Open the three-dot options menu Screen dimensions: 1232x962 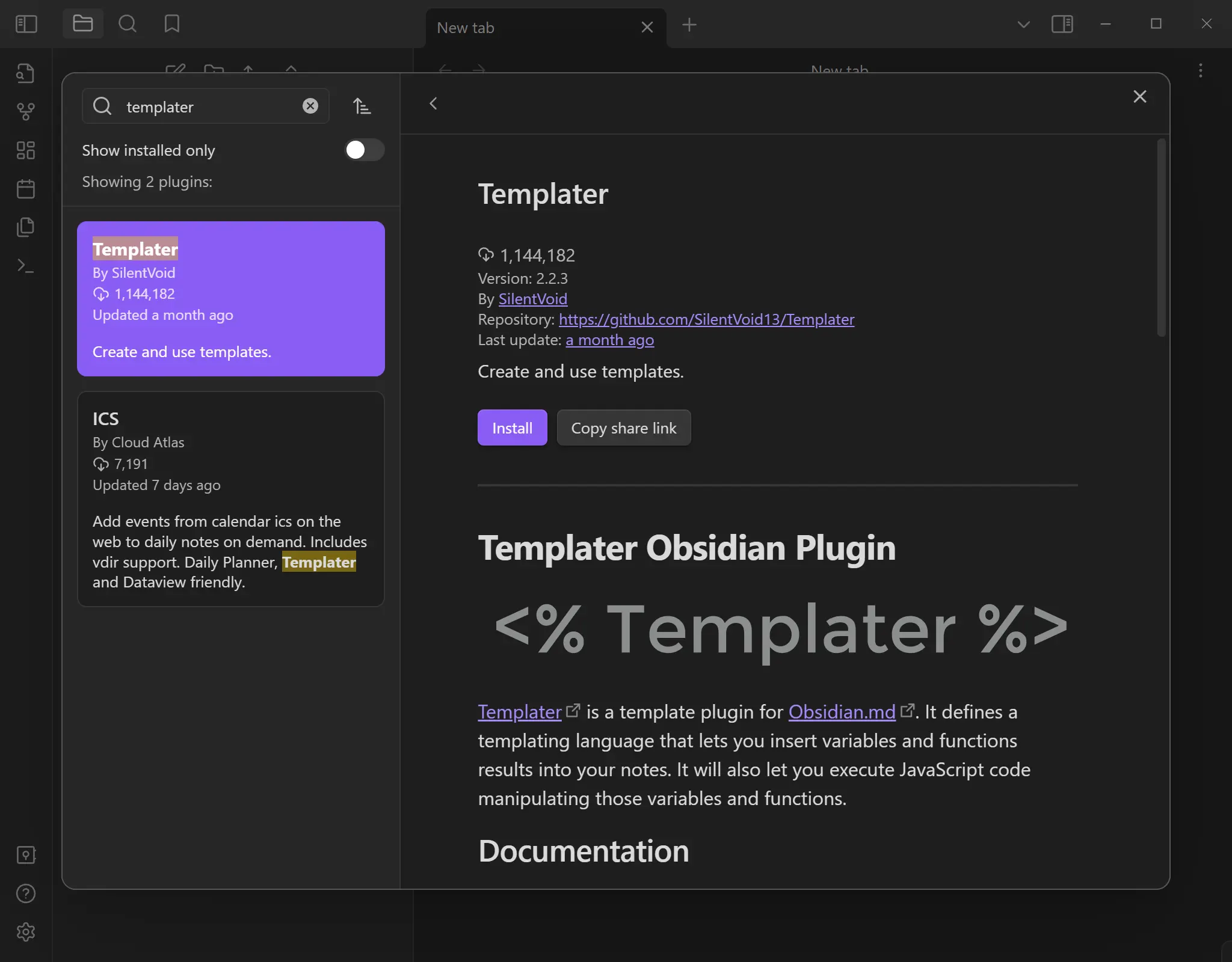[x=1200, y=71]
